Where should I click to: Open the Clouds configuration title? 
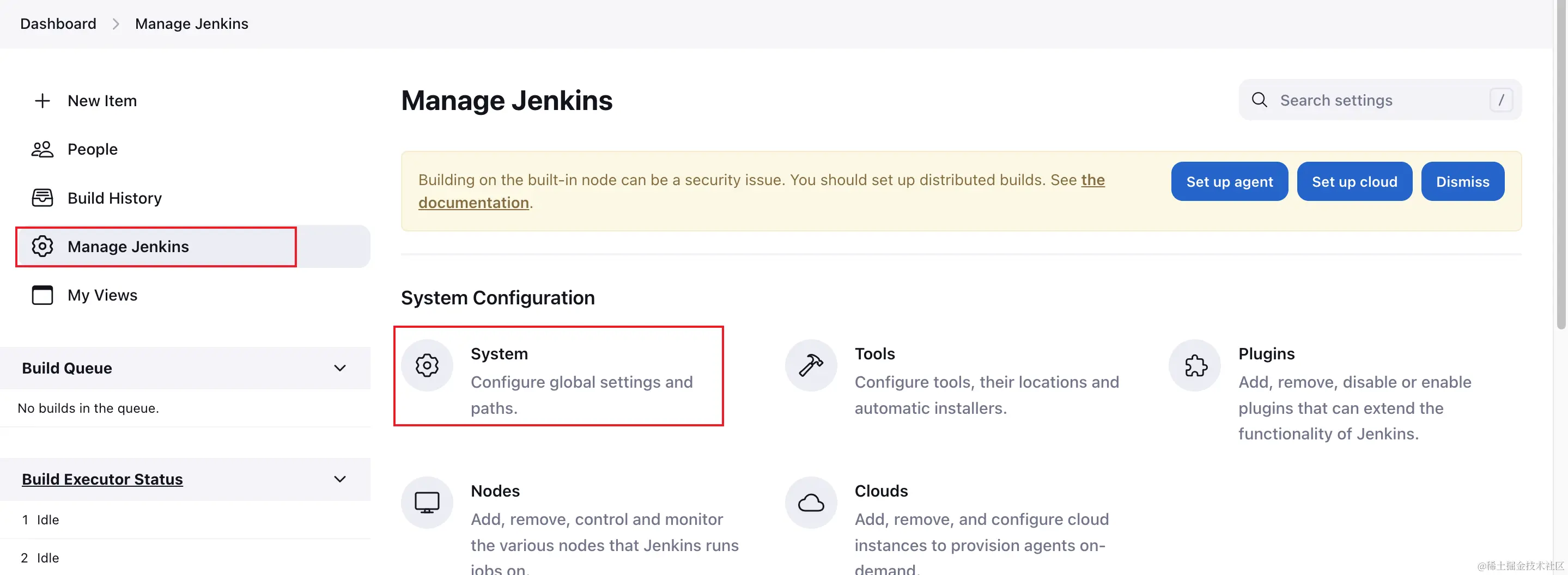pyautogui.click(x=881, y=491)
